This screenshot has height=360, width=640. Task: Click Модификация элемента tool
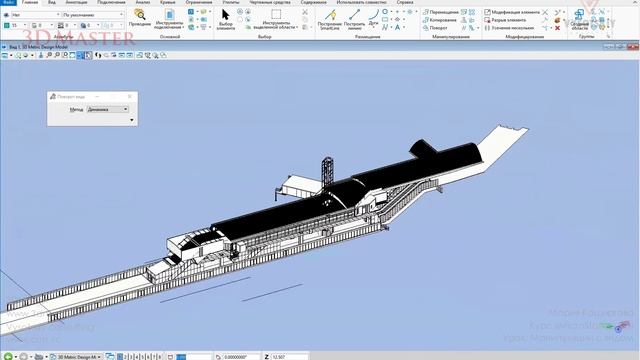pyautogui.click(x=512, y=12)
